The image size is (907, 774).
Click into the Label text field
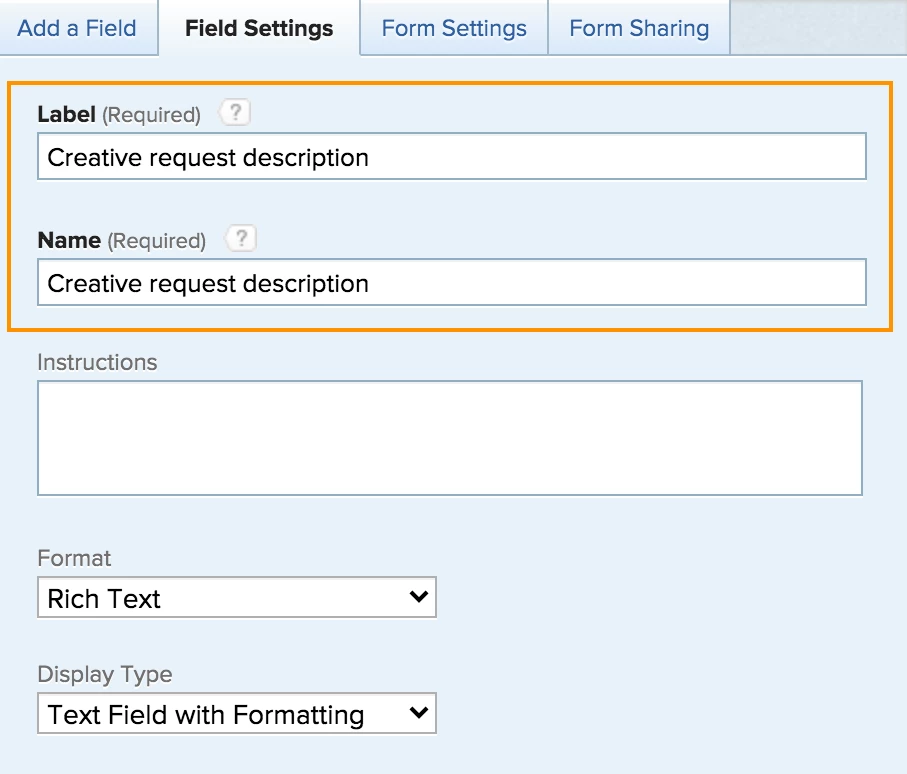tap(452, 158)
